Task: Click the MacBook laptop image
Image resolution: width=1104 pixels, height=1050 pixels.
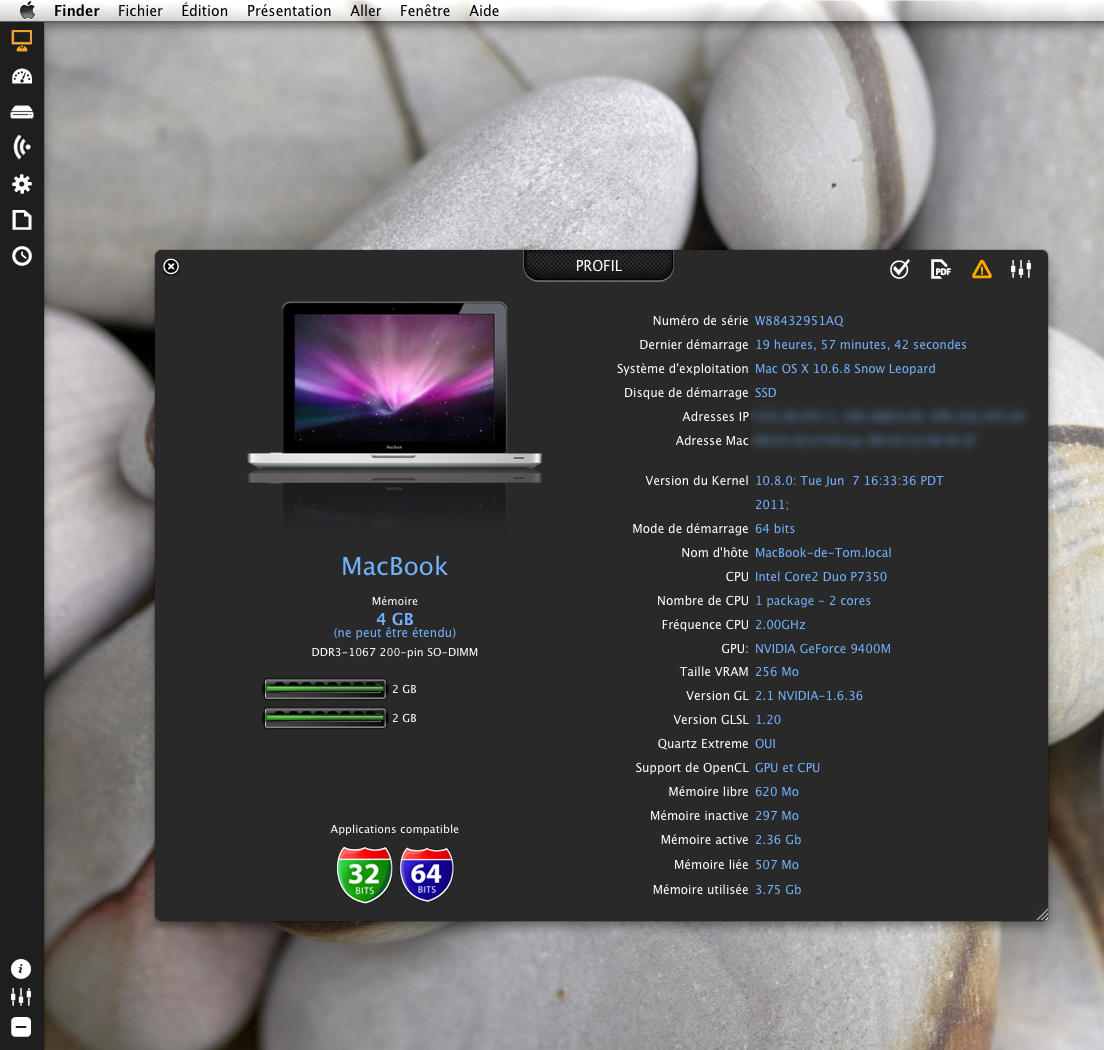Action: point(394,385)
